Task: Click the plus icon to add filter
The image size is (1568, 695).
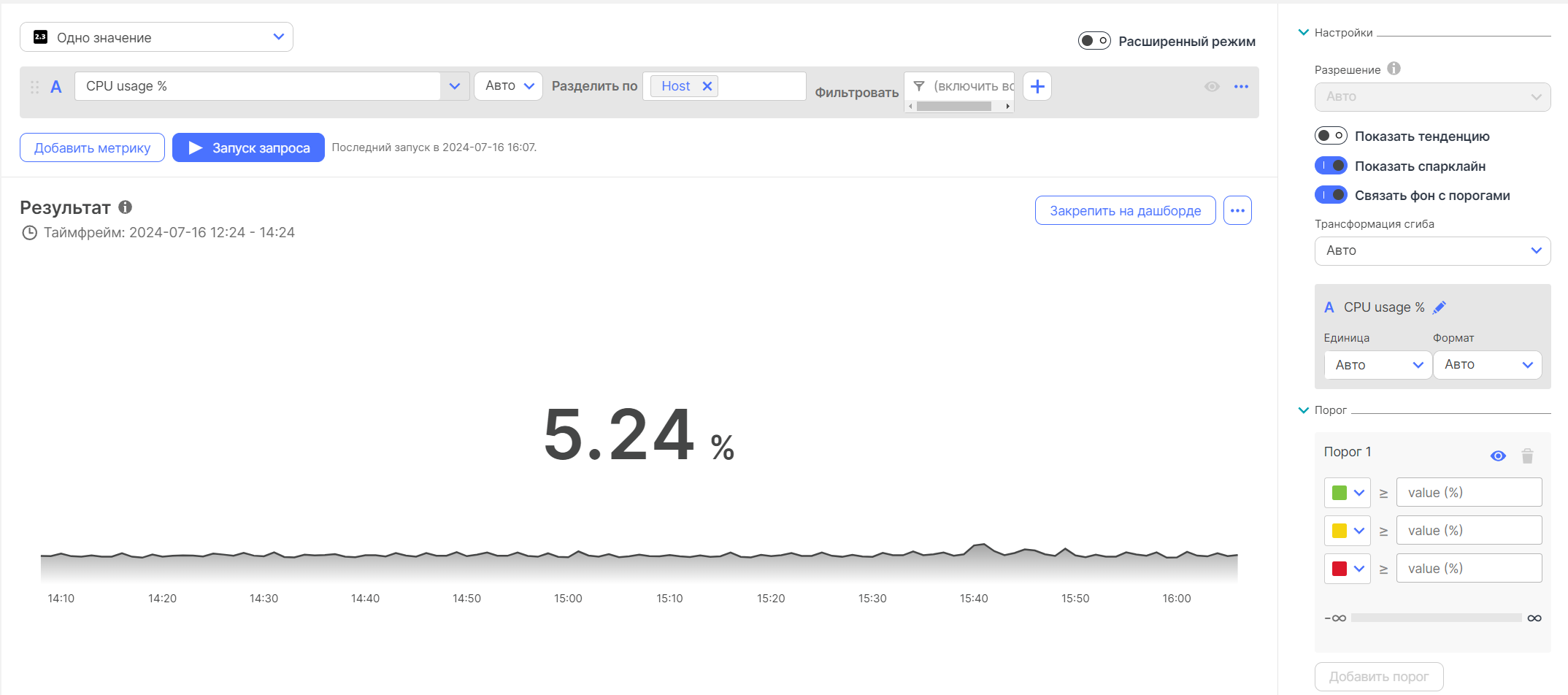Action: click(1037, 86)
